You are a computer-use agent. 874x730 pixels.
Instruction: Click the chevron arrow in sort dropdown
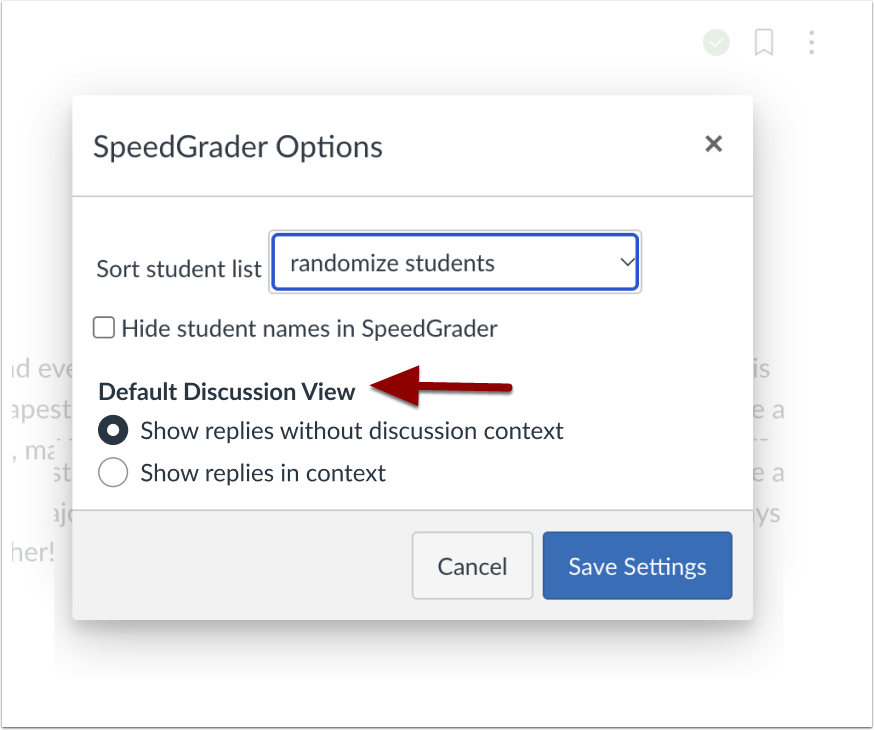click(x=627, y=262)
